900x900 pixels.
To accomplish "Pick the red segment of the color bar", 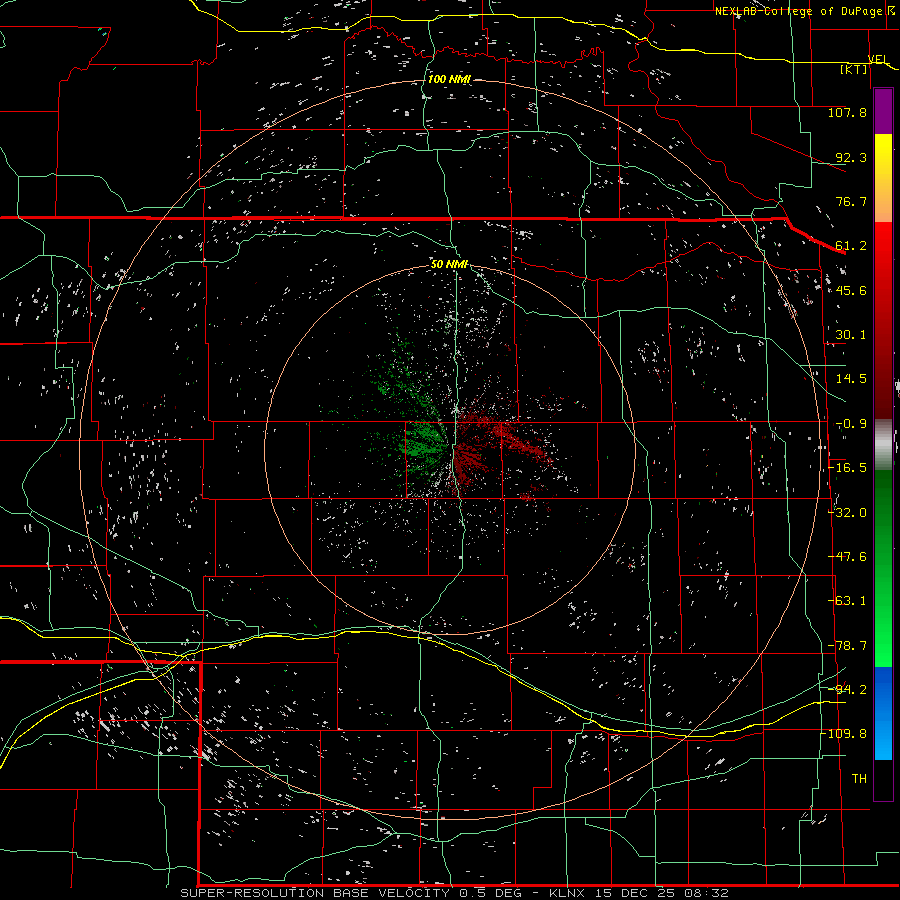I will click(883, 320).
